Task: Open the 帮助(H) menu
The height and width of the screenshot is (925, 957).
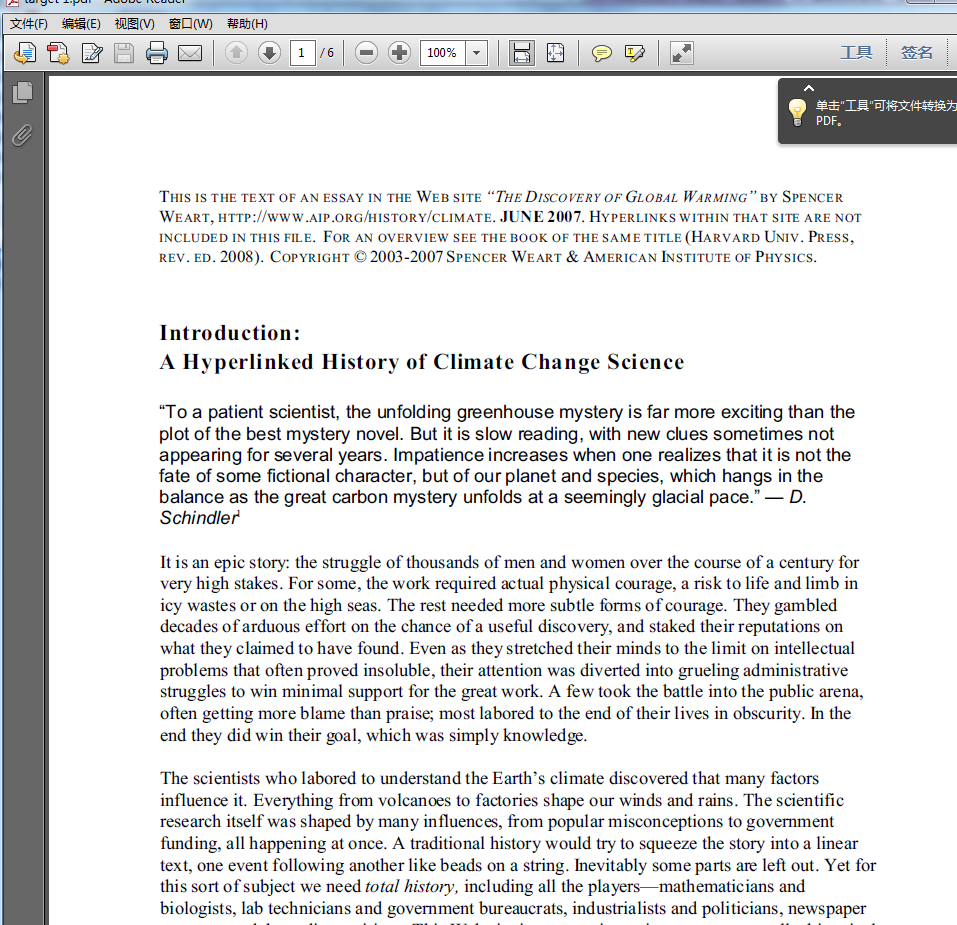Action: (x=247, y=24)
